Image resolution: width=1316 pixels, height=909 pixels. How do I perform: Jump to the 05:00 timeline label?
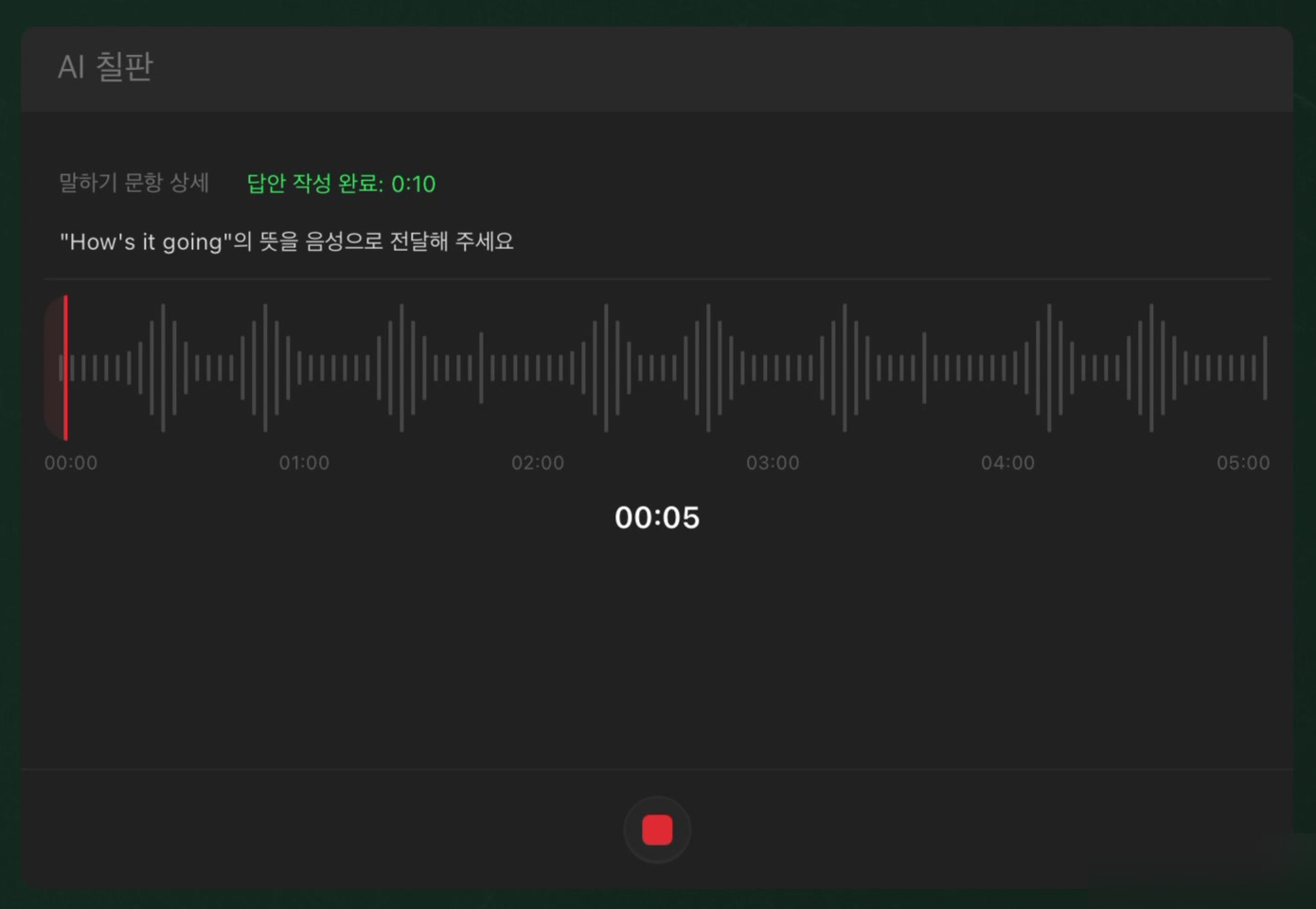(1243, 463)
